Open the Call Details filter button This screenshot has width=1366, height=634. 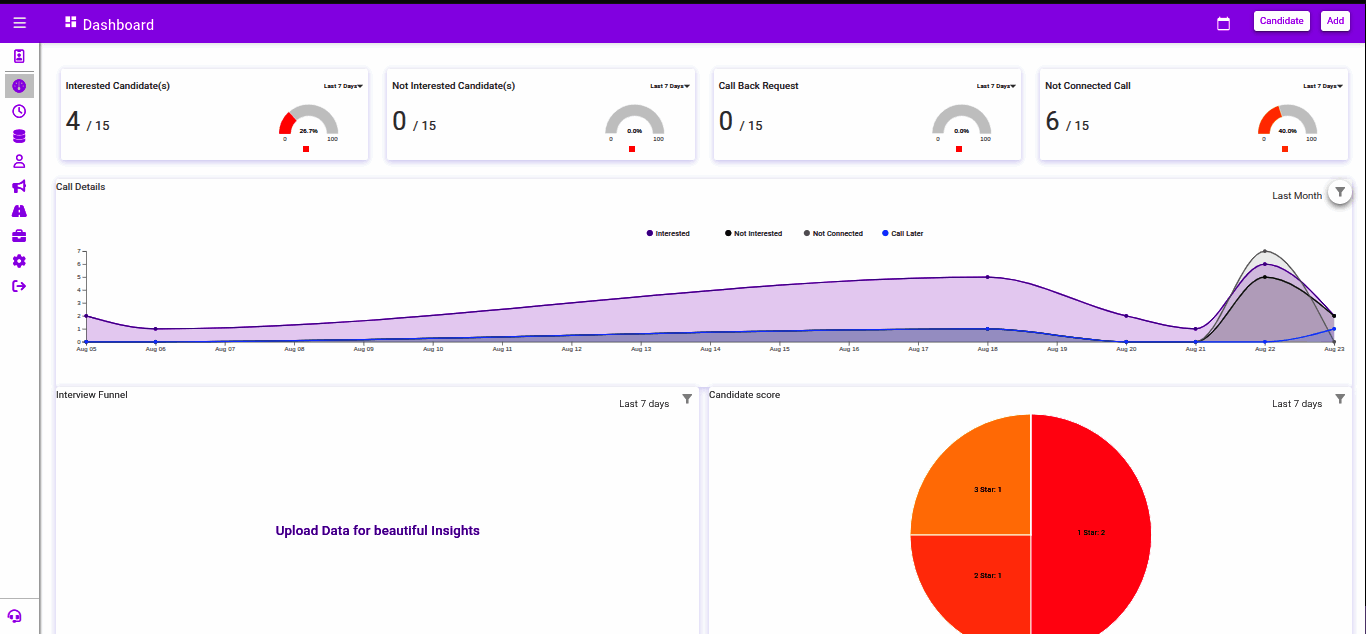coord(1340,192)
